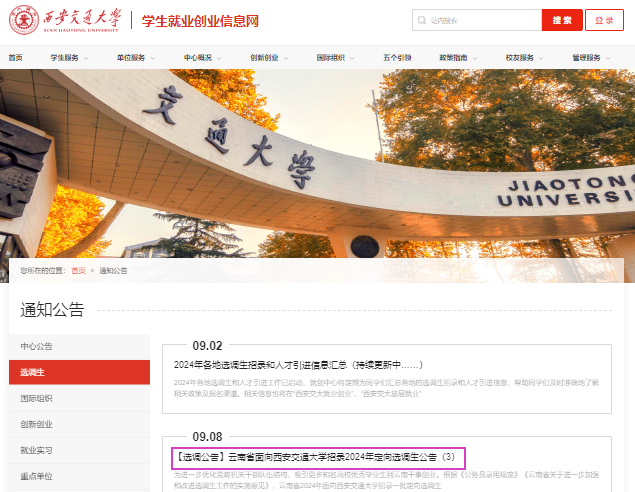Open the 国际组织 navigation dropdown
Screen dimensions: 635x492
[335, 58]
